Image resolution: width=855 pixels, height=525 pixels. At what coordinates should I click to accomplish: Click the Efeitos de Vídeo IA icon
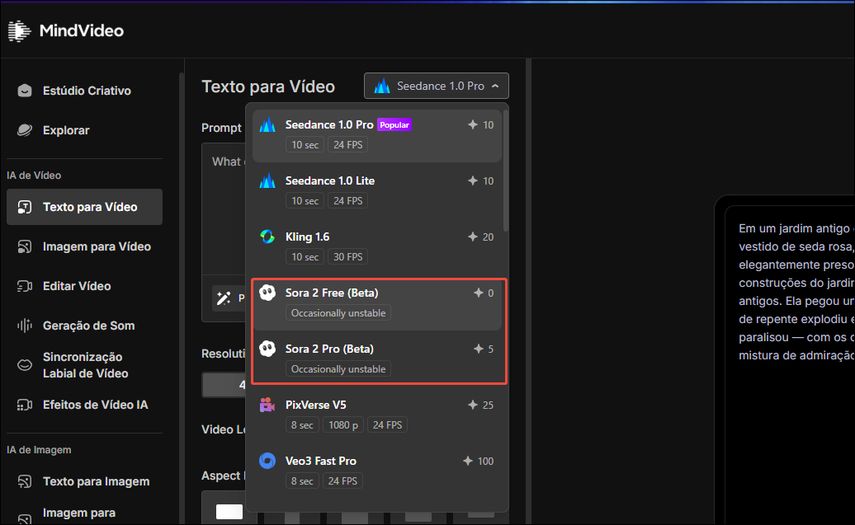(x=25, y=405)
